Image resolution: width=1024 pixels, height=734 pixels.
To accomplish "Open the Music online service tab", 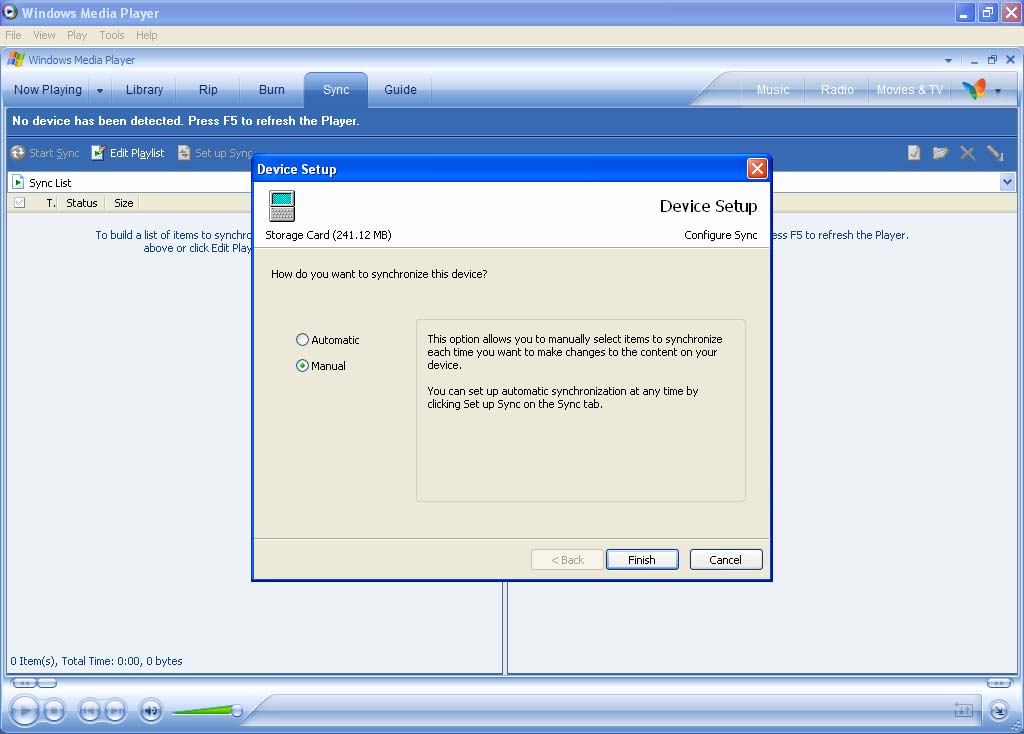I will [773, 90].
